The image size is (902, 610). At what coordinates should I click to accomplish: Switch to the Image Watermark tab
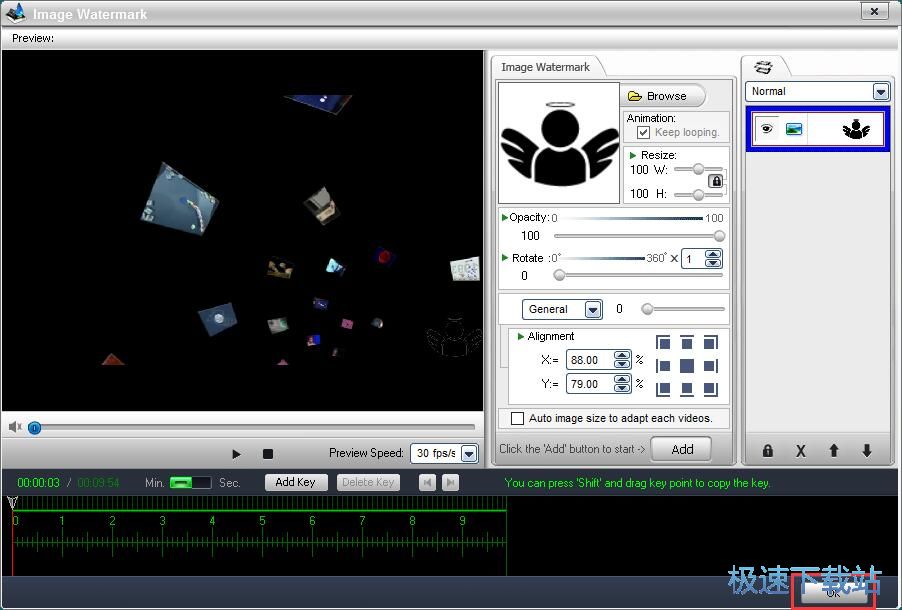tap(545, 67)
